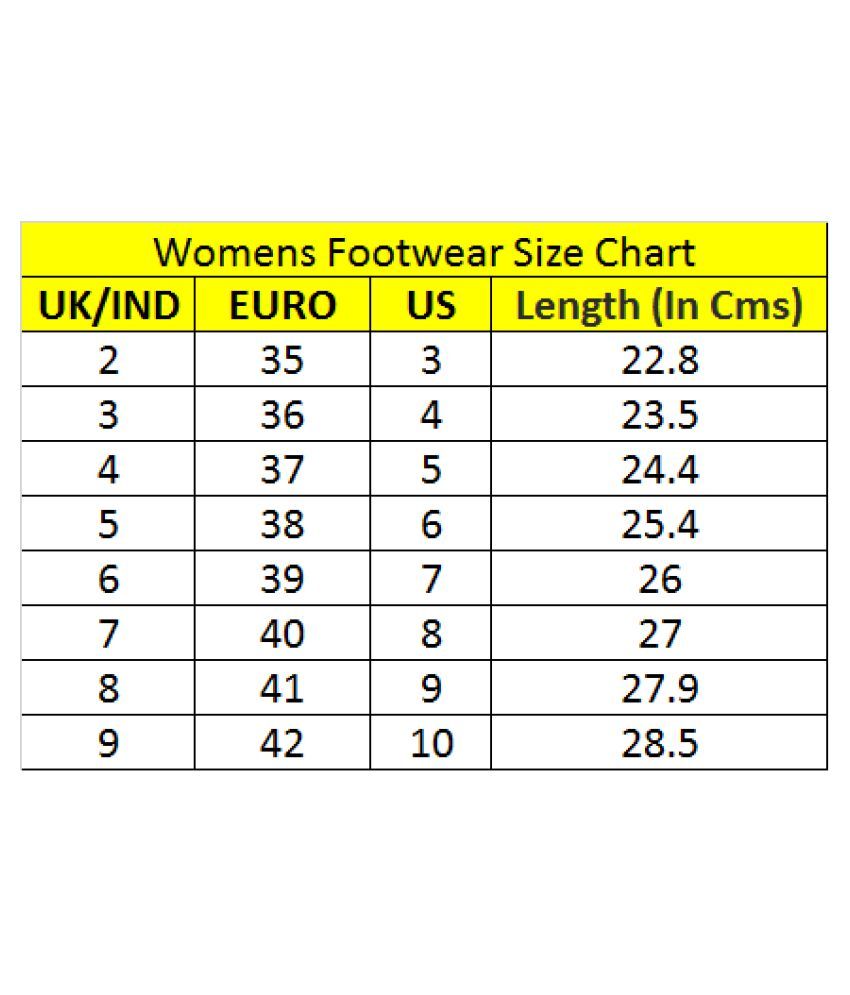Image resolution: width=850 pixels, height=995 pixels.
Task: Select the EURO size 36 cell
Action: 282,415
